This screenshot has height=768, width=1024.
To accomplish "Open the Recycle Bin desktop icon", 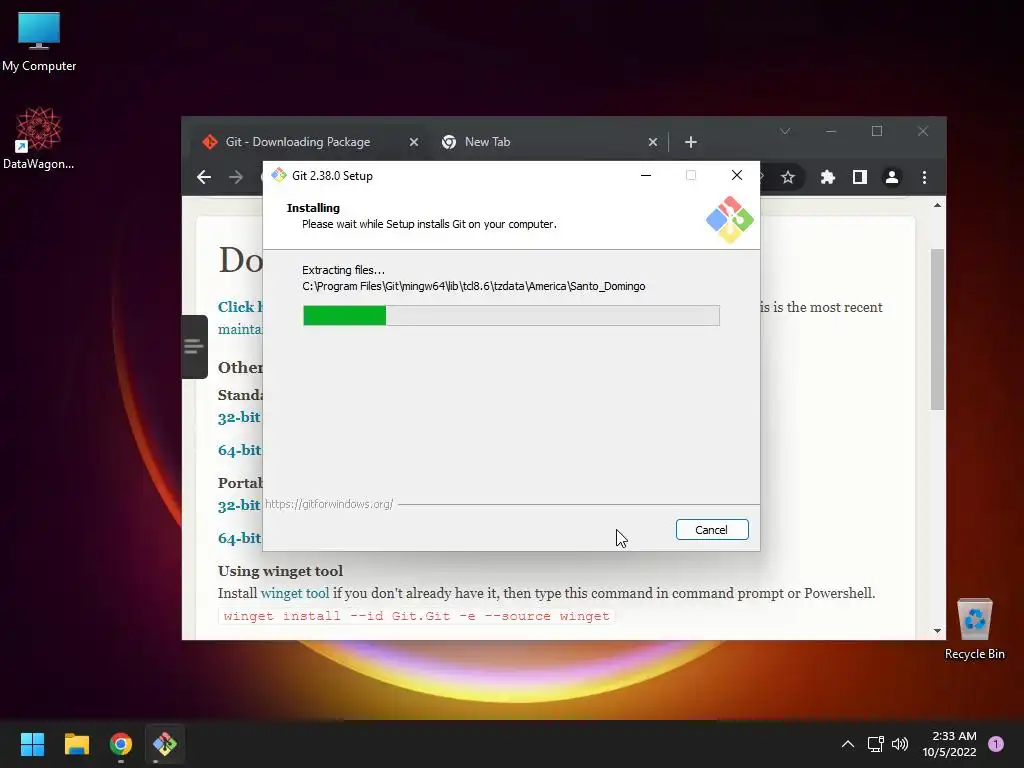I will tap(974, 629).
